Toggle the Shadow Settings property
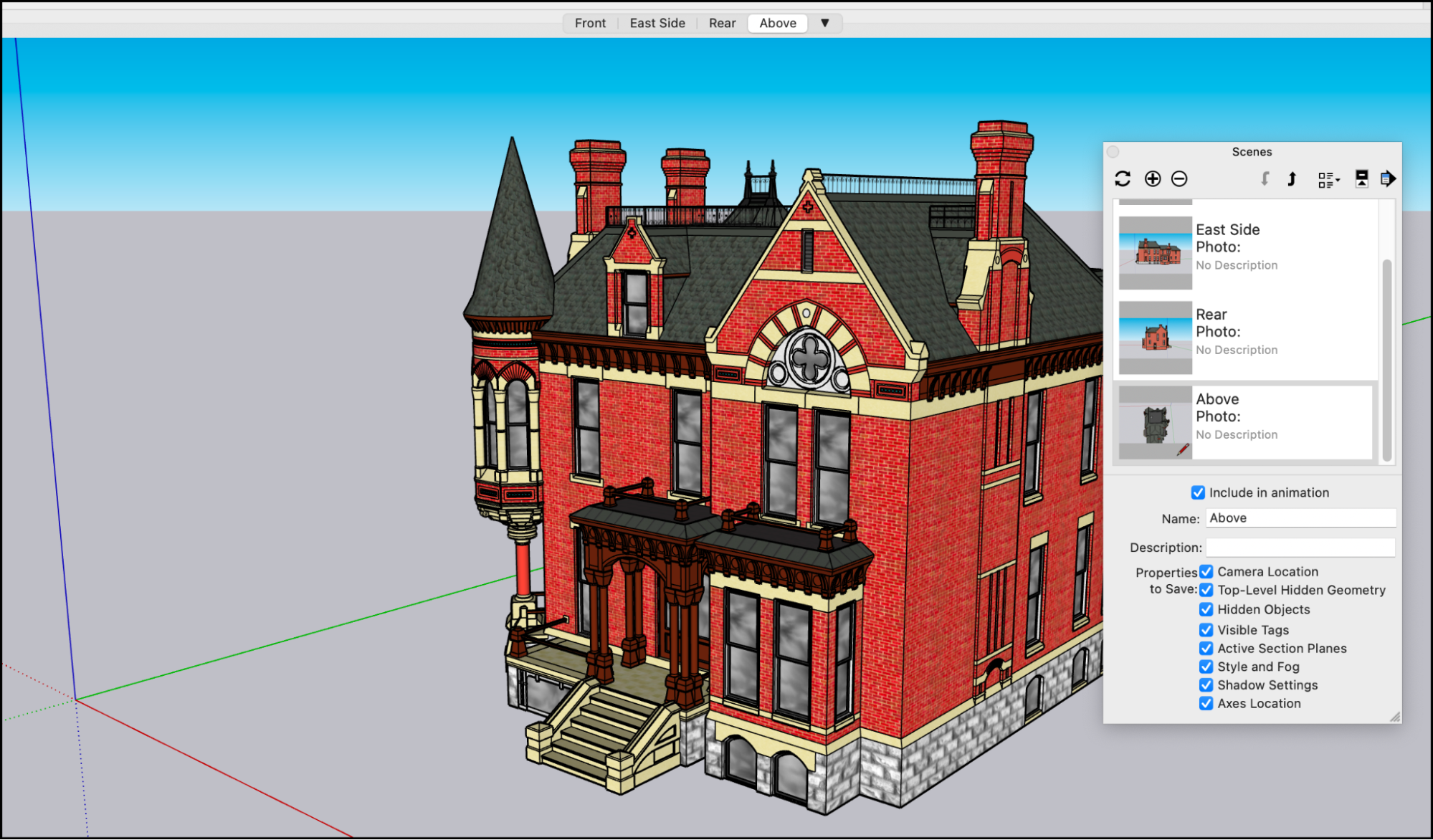The image size is (1433, 840). [1206, 685]
